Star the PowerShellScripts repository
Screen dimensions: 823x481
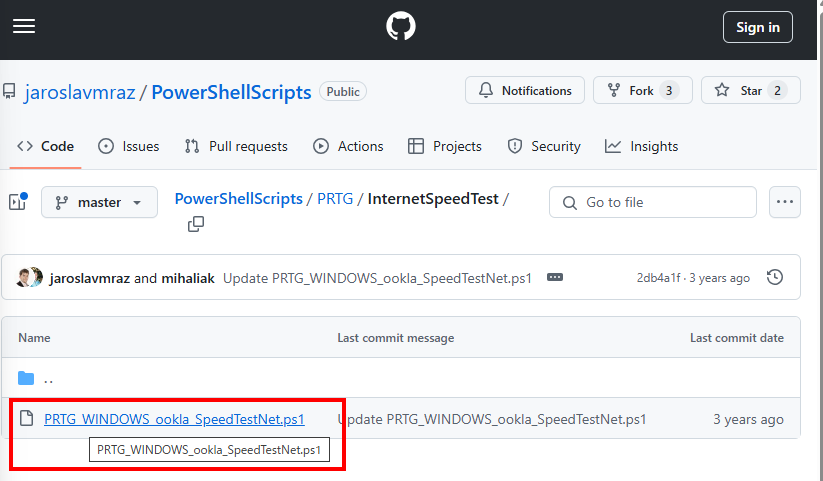click(x=751, y=90)
